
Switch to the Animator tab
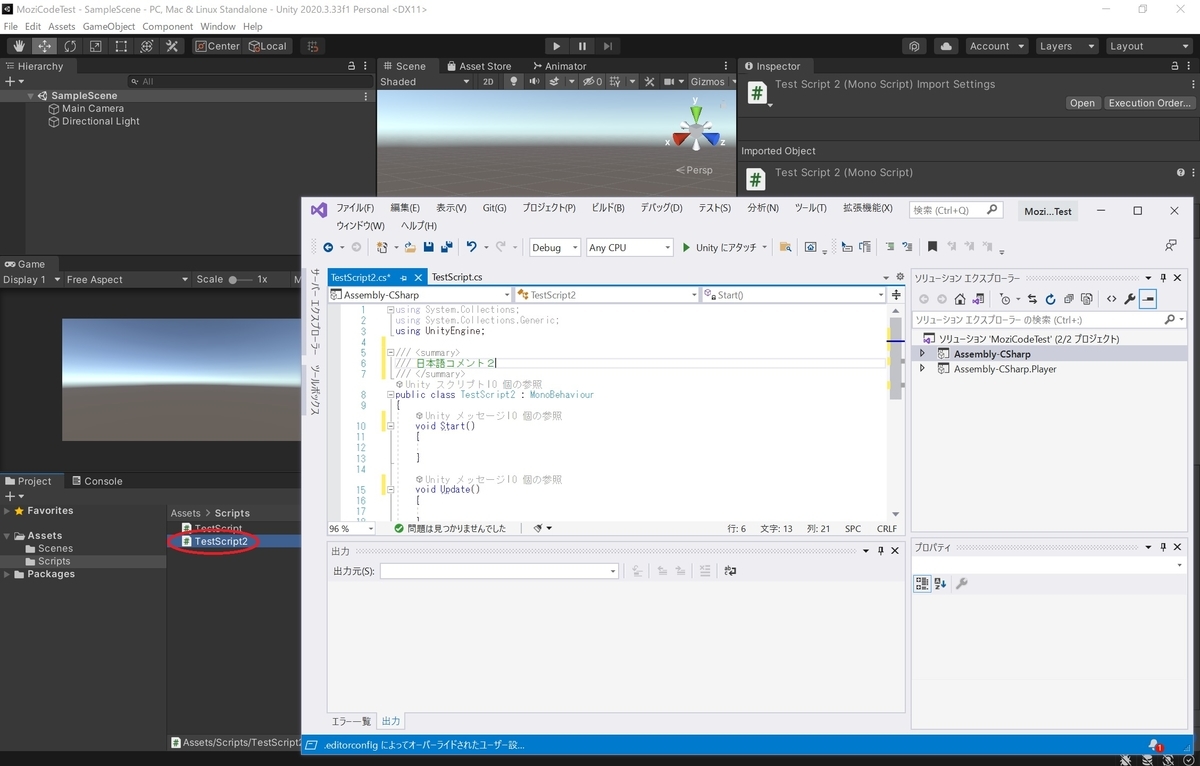tap(558, 66)
